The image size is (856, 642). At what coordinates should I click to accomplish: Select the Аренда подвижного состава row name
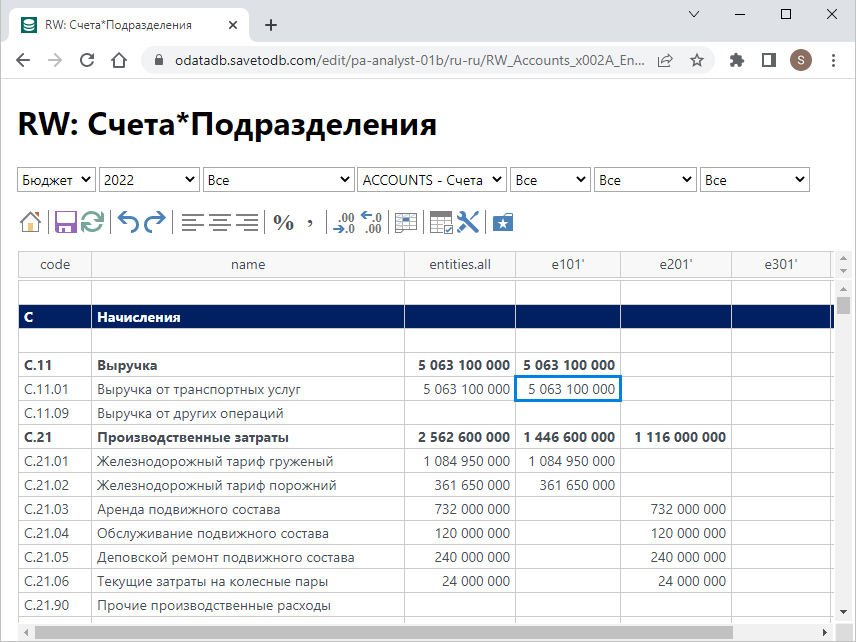188,509
